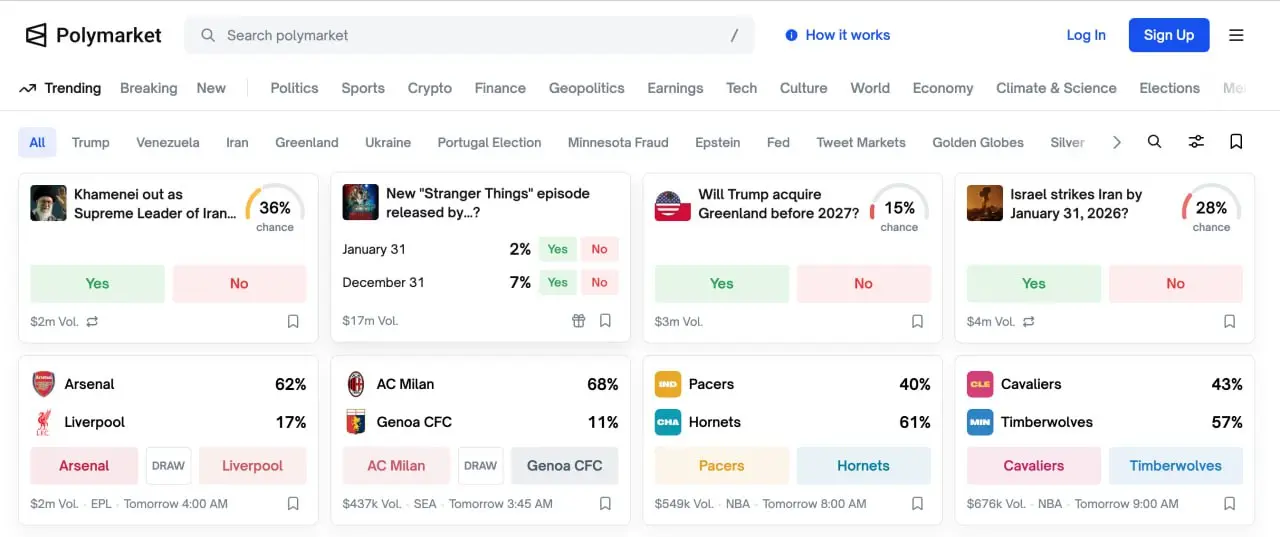Click the search magnifier icon in filter row
1280x537 pixels.
click(1154, 142)
